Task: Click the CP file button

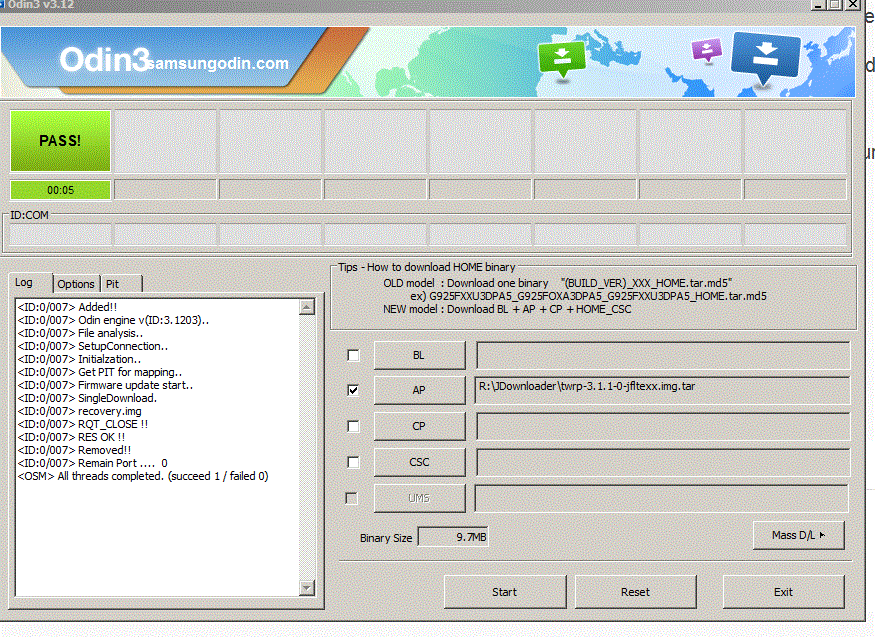Action: coord(419,426)
